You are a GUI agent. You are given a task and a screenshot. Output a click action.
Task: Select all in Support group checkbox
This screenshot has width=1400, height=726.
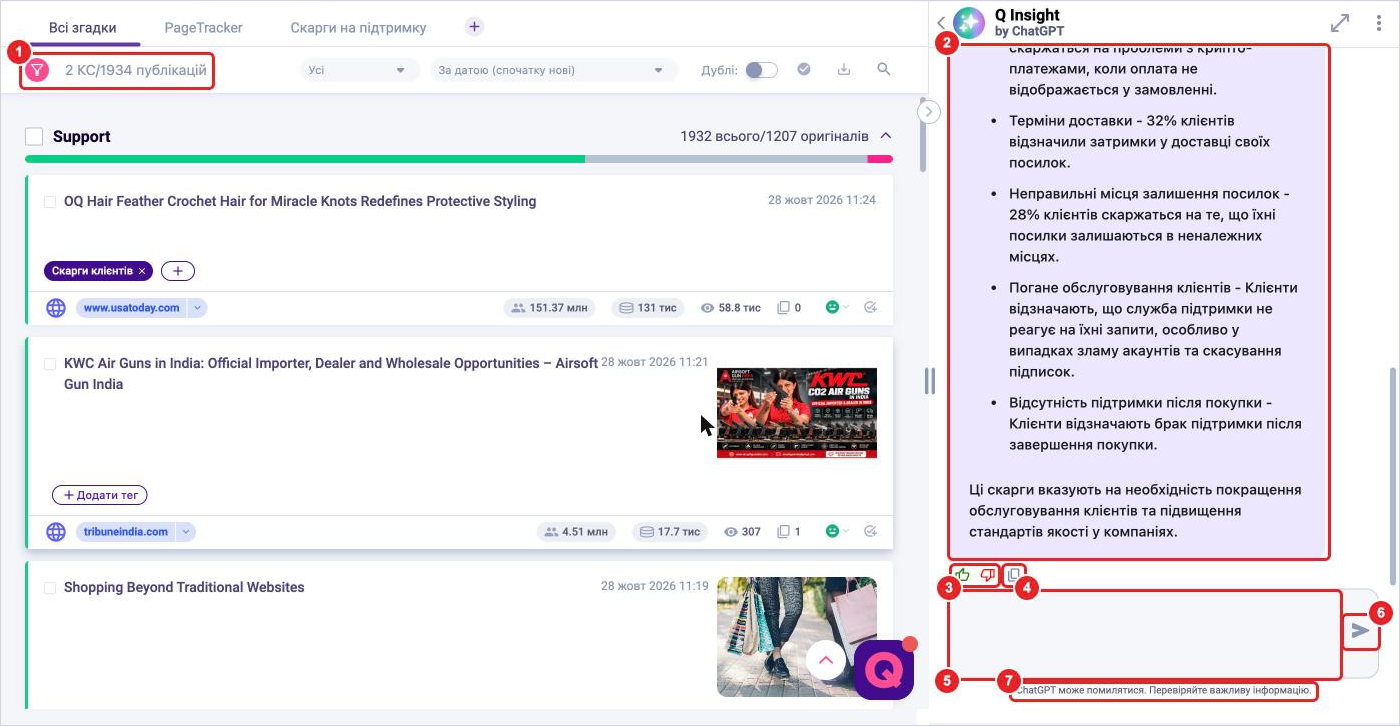(34, 137)
